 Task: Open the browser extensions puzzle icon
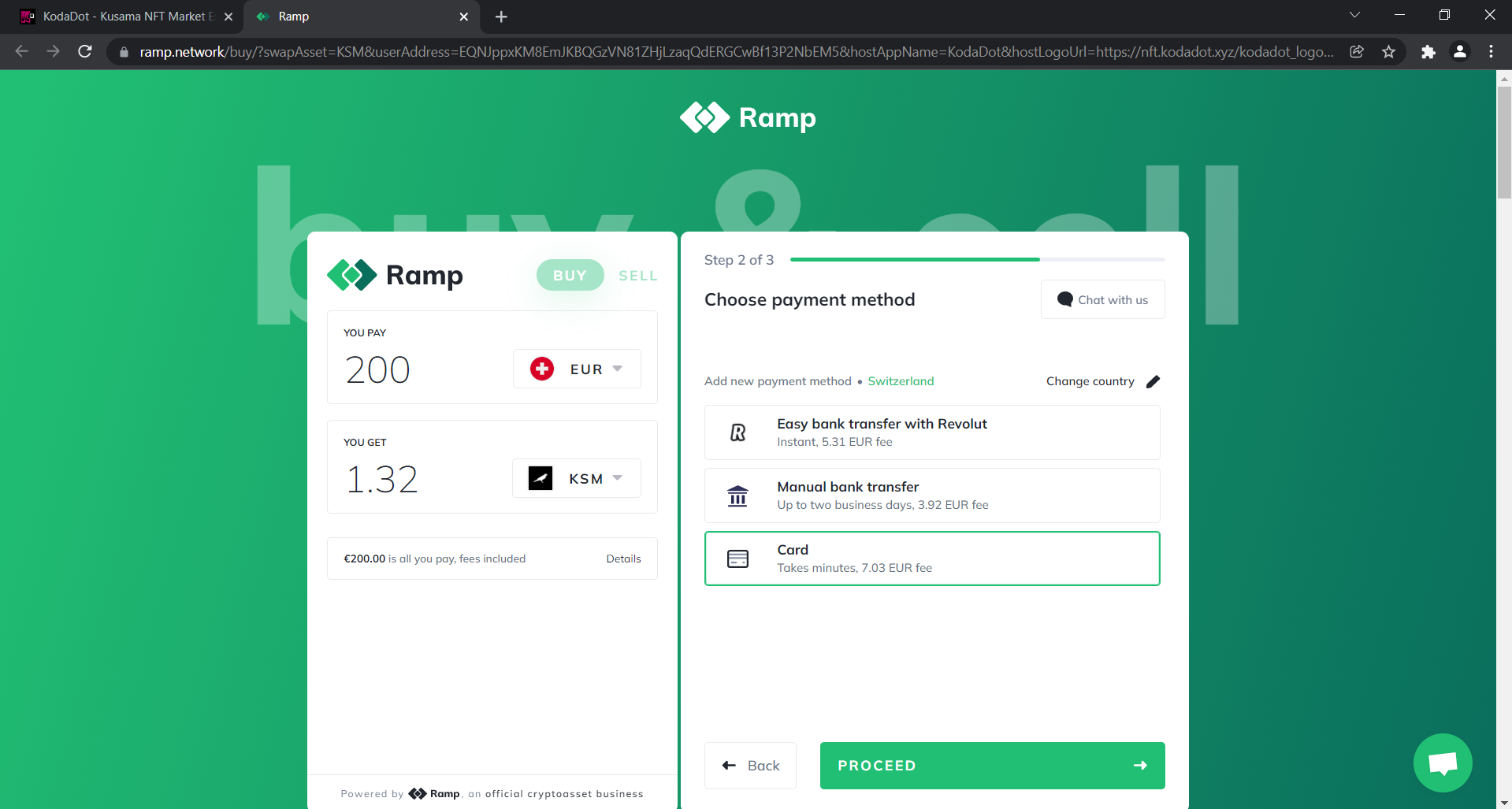pos(1428,52)
